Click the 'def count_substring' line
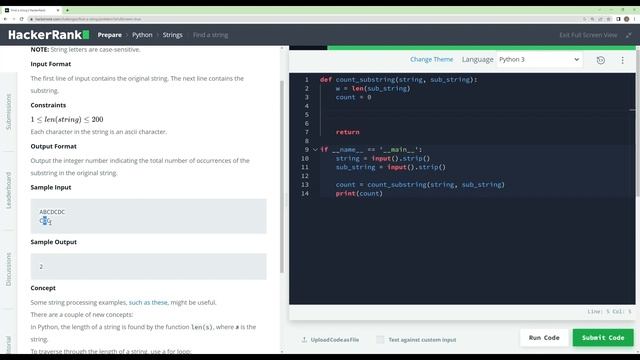Viewport: 640px width, 360px height. click(398, 80)
